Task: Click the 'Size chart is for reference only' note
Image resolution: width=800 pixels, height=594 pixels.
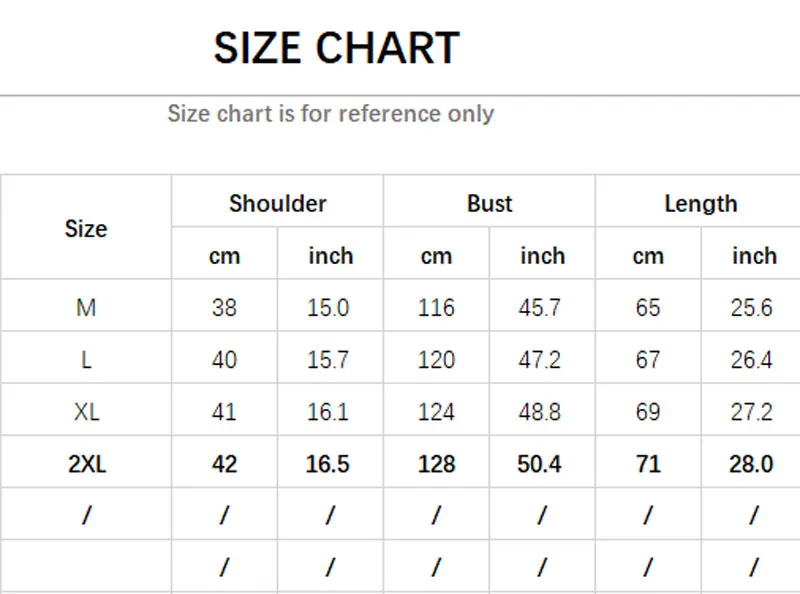Action: pos(330,113)
